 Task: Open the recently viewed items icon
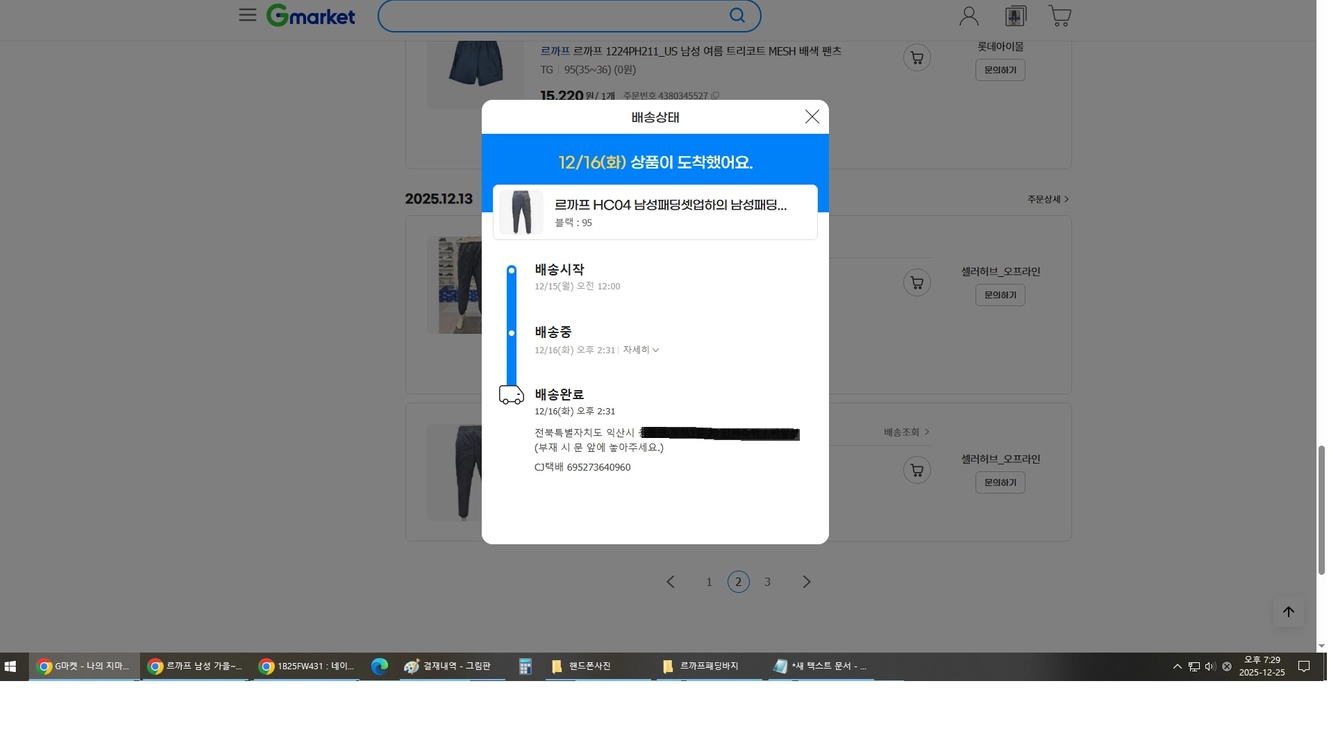(1015, 16)
